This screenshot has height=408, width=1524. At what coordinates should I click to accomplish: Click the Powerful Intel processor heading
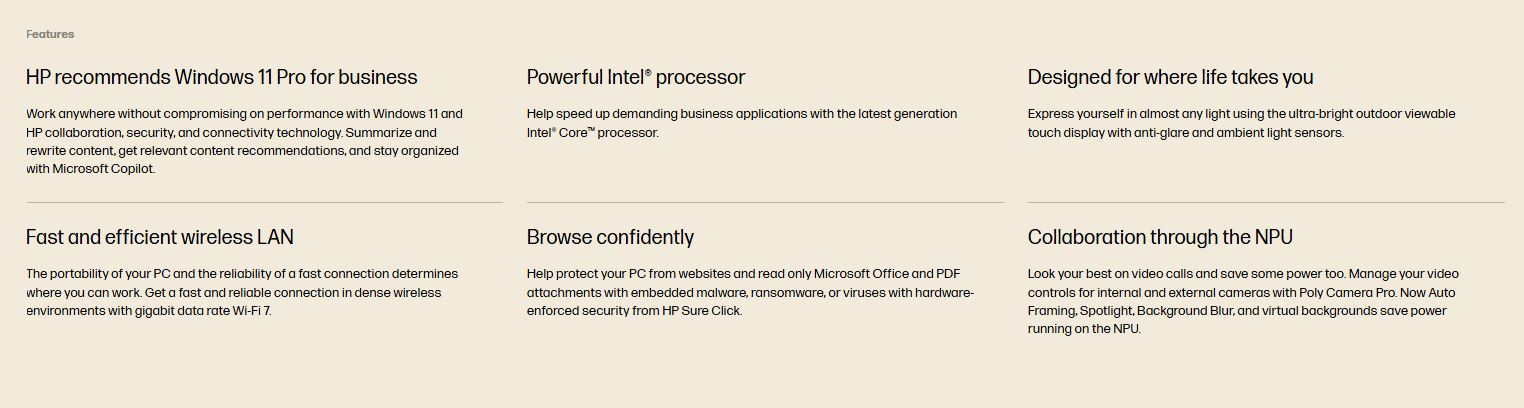(x=635, y=77)
